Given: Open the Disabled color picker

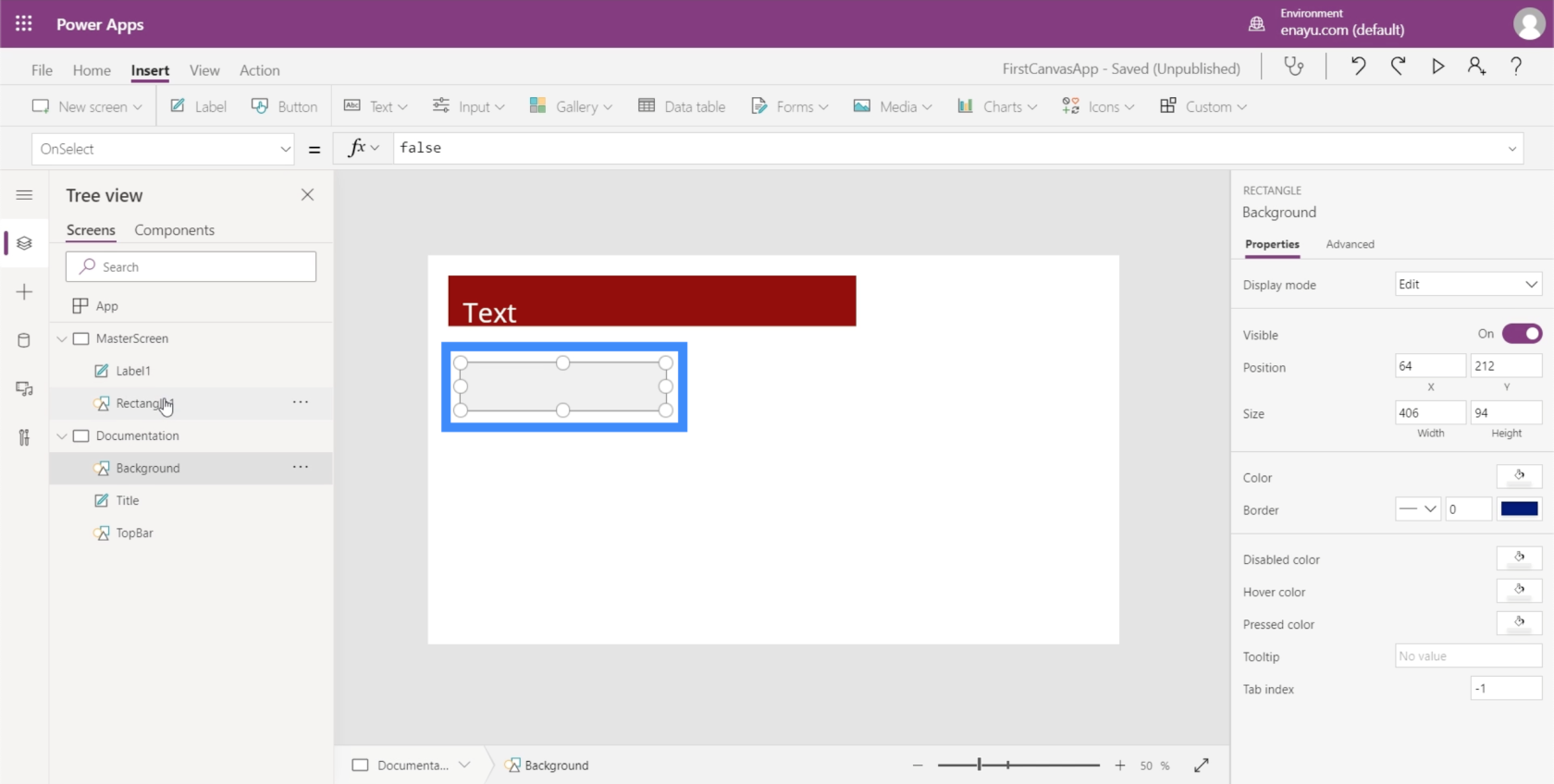Looking at the screenshot, I should tap(1519, 559).
